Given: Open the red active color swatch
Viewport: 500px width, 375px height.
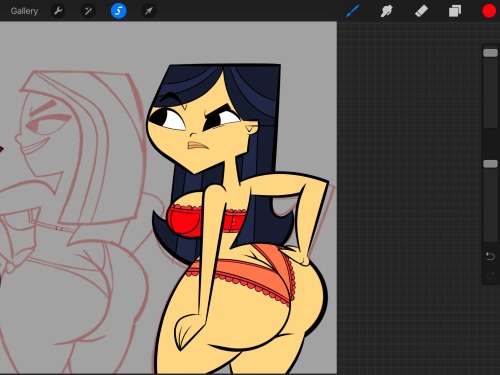Looking at the screenshot, I should 489,11.
